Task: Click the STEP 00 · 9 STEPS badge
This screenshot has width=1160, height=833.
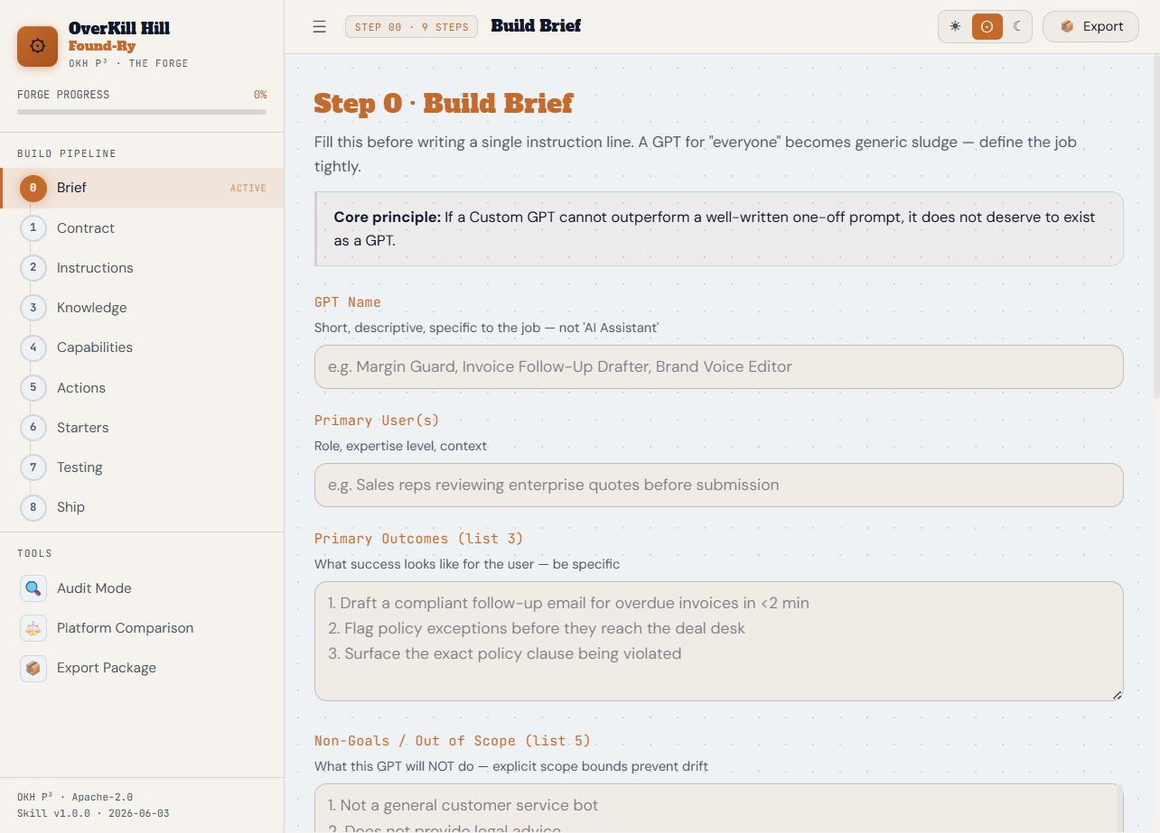Action: [411, 27]
